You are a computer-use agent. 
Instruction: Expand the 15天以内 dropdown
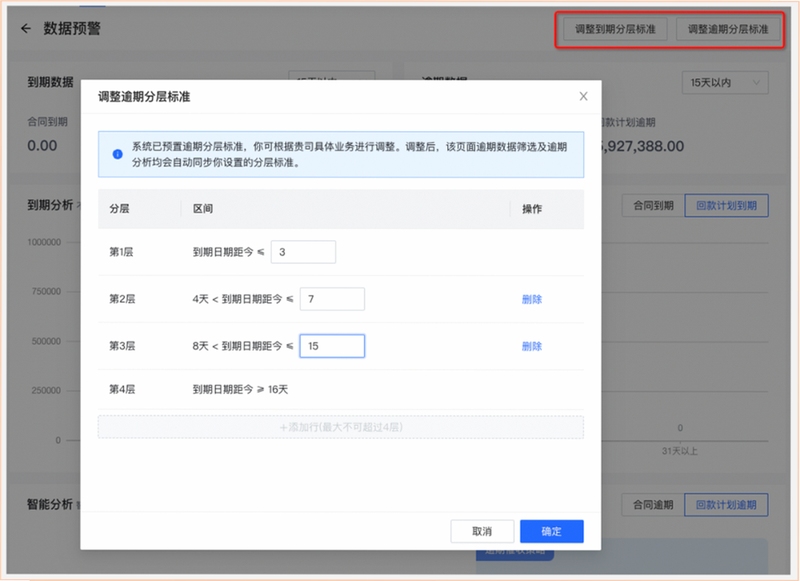(725, 83)
